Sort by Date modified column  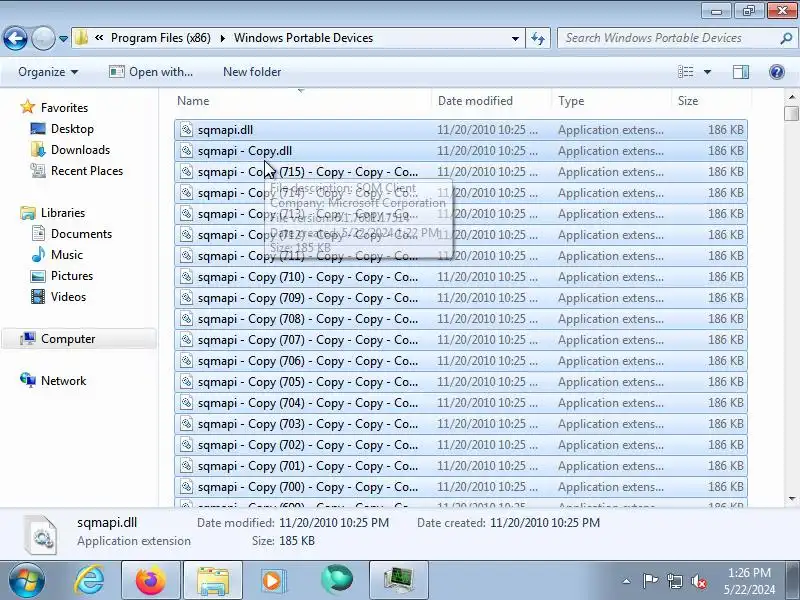tap(491, 101)
